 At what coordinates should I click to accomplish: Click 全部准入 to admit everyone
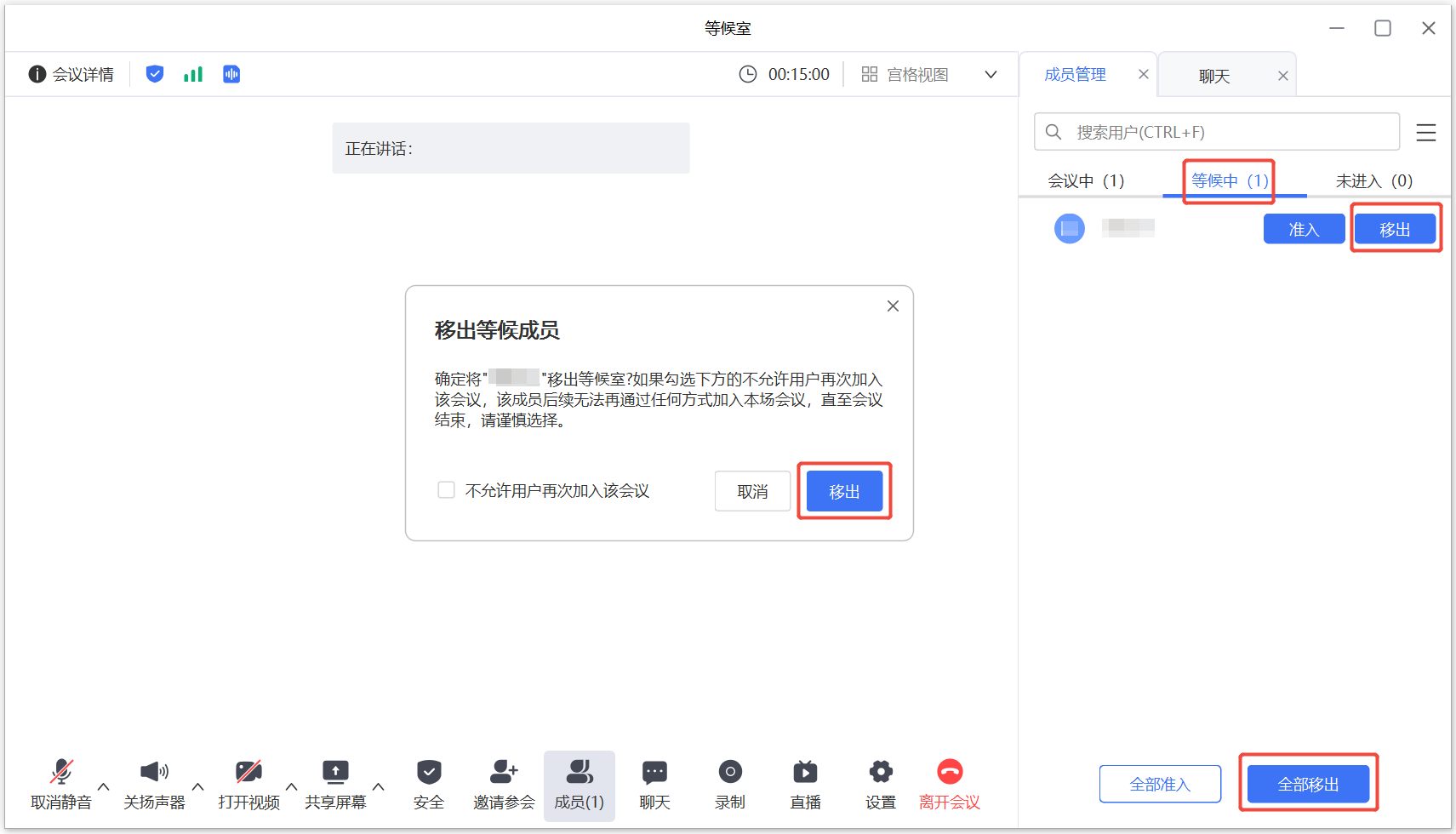point(1160,784)
